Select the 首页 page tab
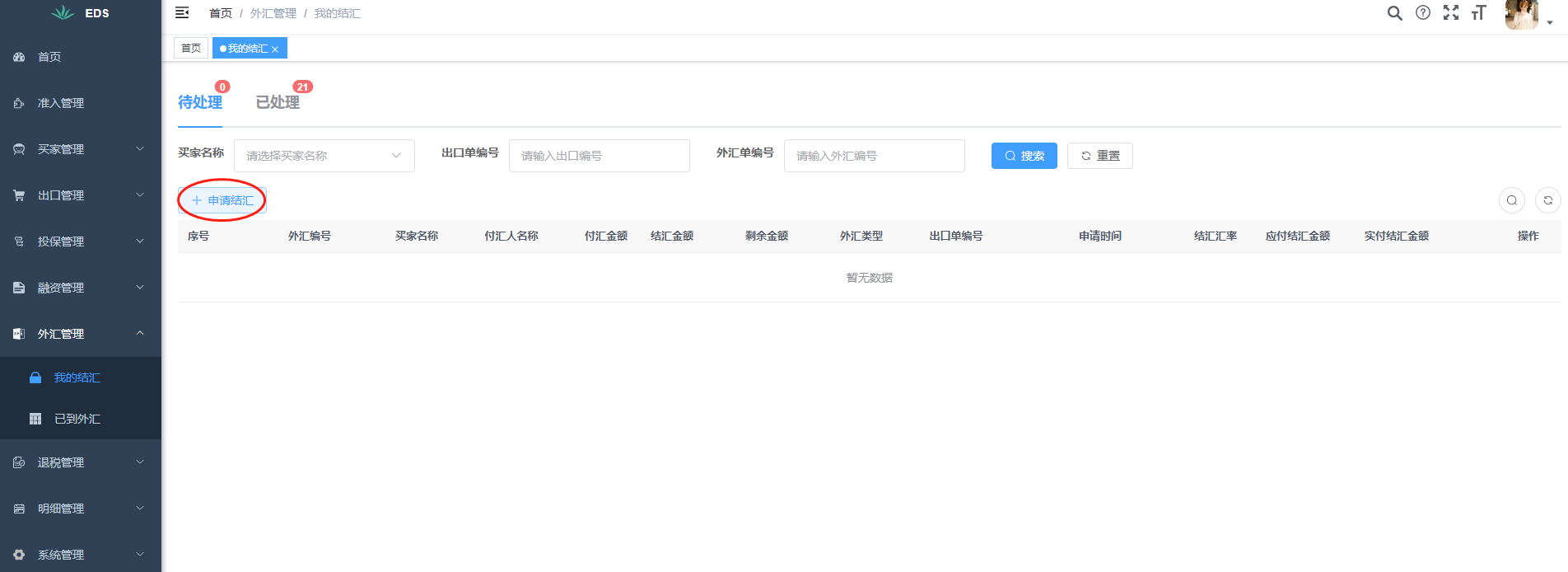Viewport: 1568px width, 572px height. [x=191, y=49]
